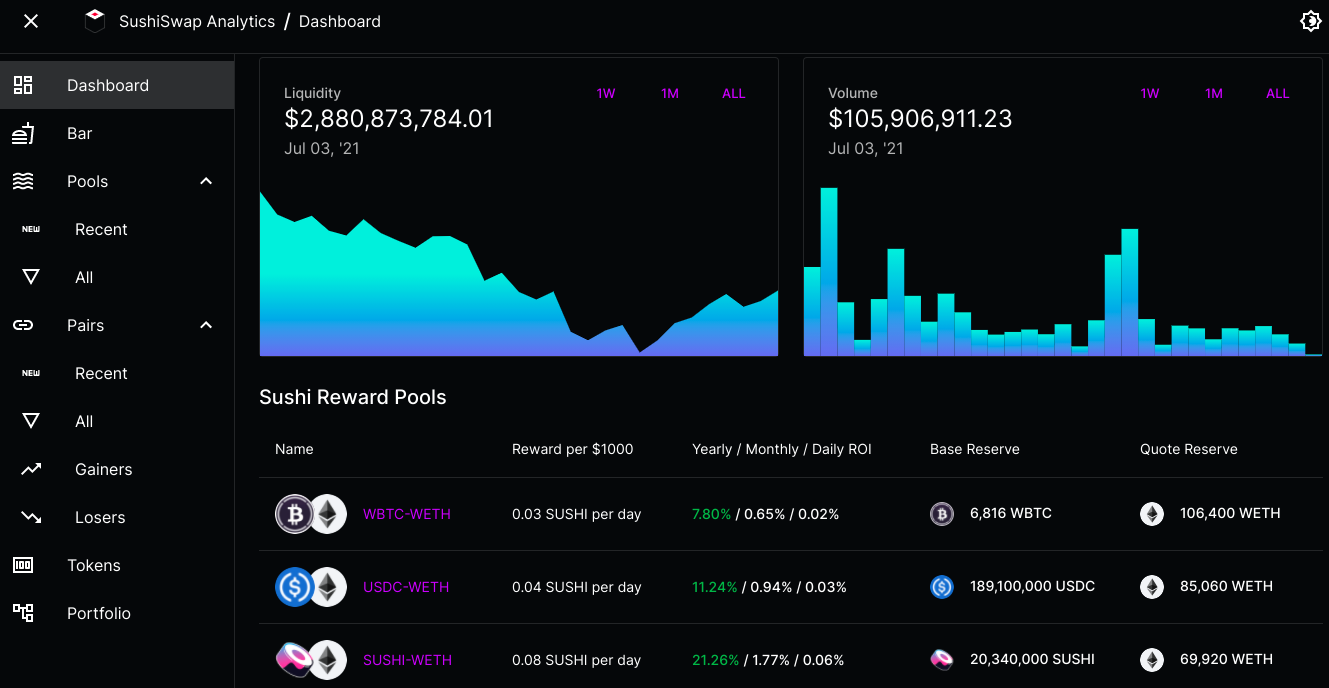Viewport: 1329px width, 688px height.
Task: Open Dashboard via its grid icon
Action: (23, 85)
